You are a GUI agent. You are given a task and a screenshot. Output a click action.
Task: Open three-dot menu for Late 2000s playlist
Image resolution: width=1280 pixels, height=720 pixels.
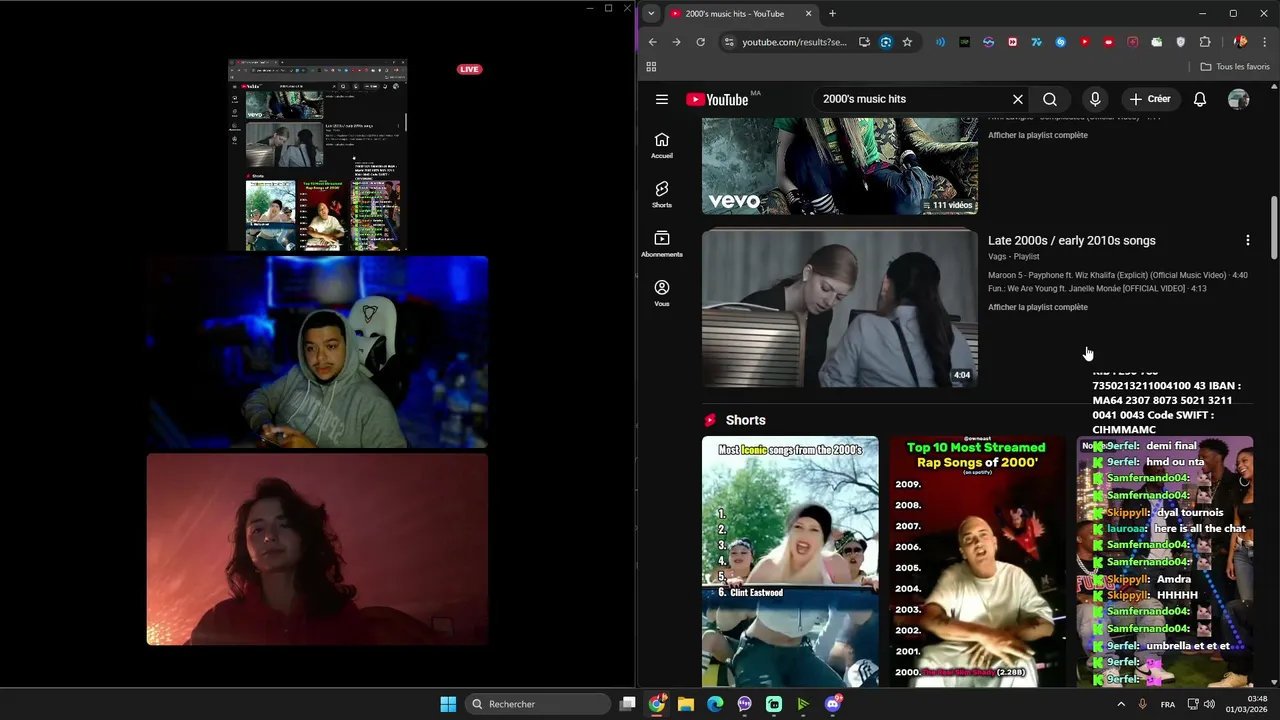click(1247, 240)
